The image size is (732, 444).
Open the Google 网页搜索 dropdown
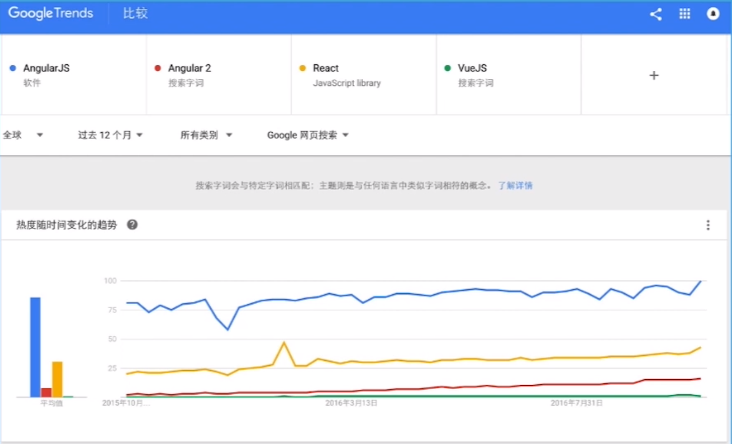point(308,135)
